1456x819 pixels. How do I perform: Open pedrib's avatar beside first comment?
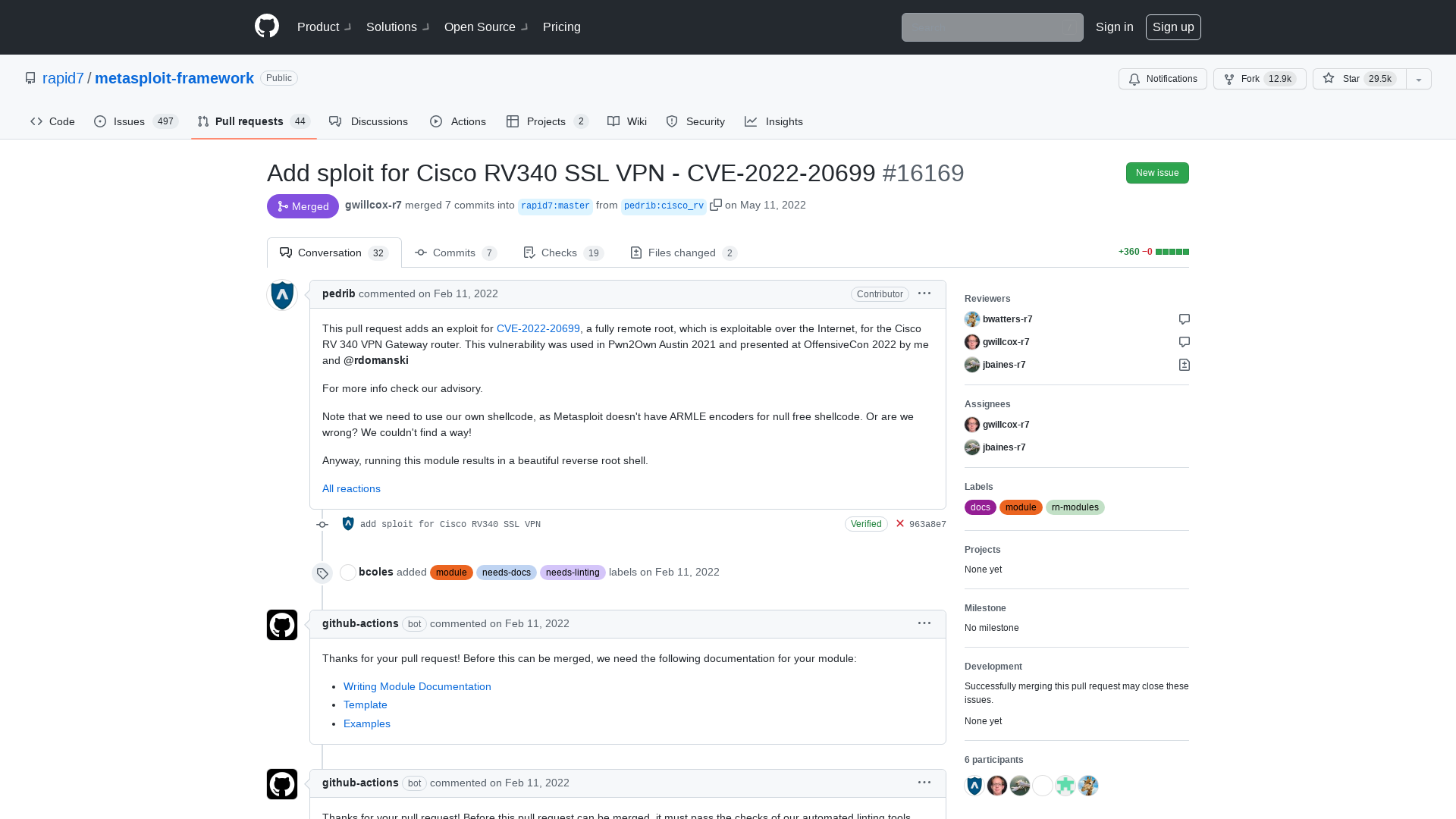click(282, 296)
